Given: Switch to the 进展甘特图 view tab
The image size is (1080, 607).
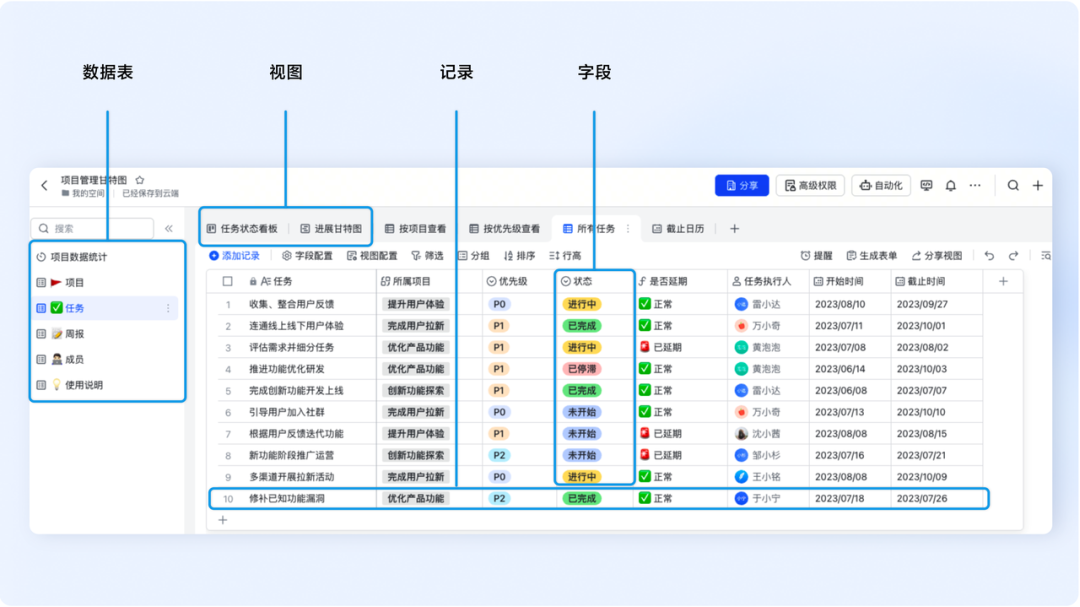Looking at the screenshot, I should (x=330, y=227).
